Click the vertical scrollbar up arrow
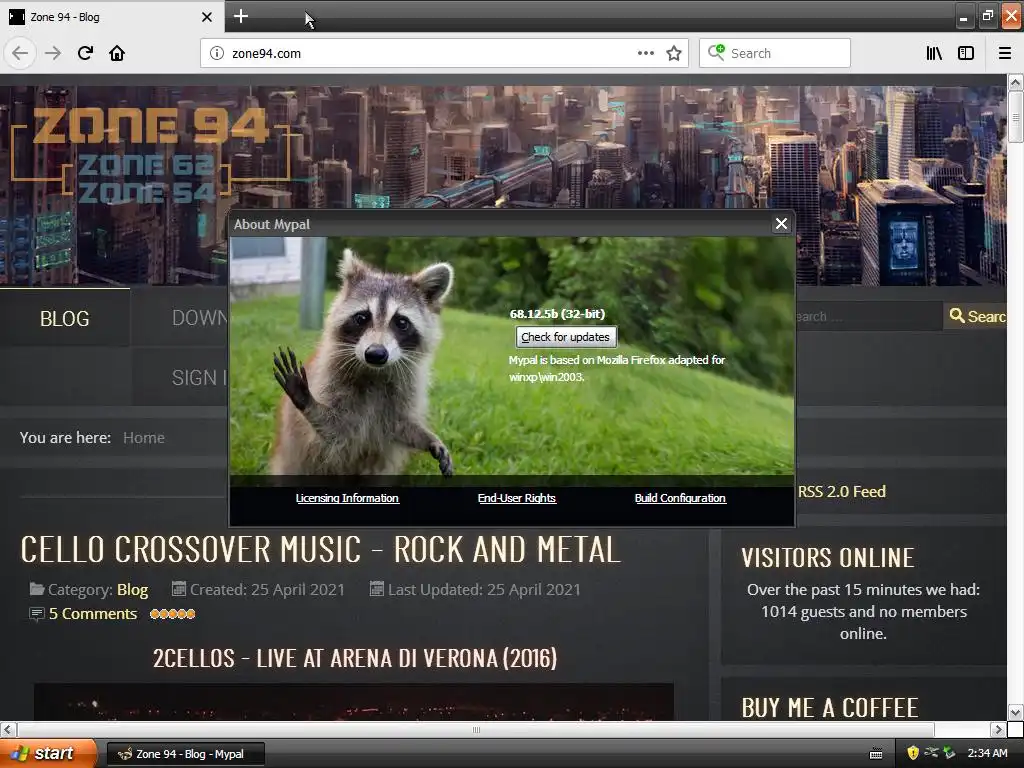 pyautogui.click(x=1015, y=82)
